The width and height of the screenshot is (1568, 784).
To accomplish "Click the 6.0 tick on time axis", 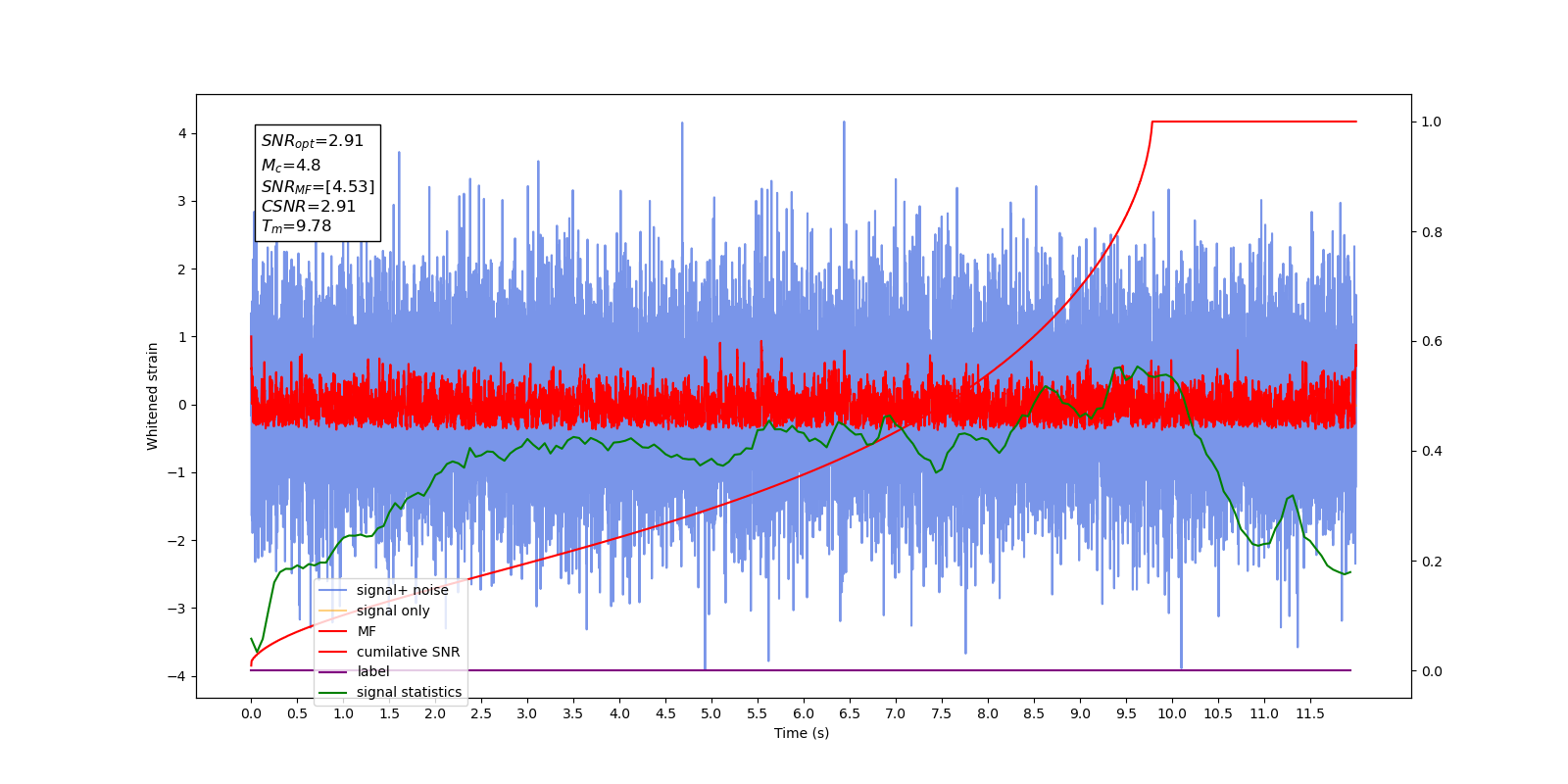I will tap(804, 713).
